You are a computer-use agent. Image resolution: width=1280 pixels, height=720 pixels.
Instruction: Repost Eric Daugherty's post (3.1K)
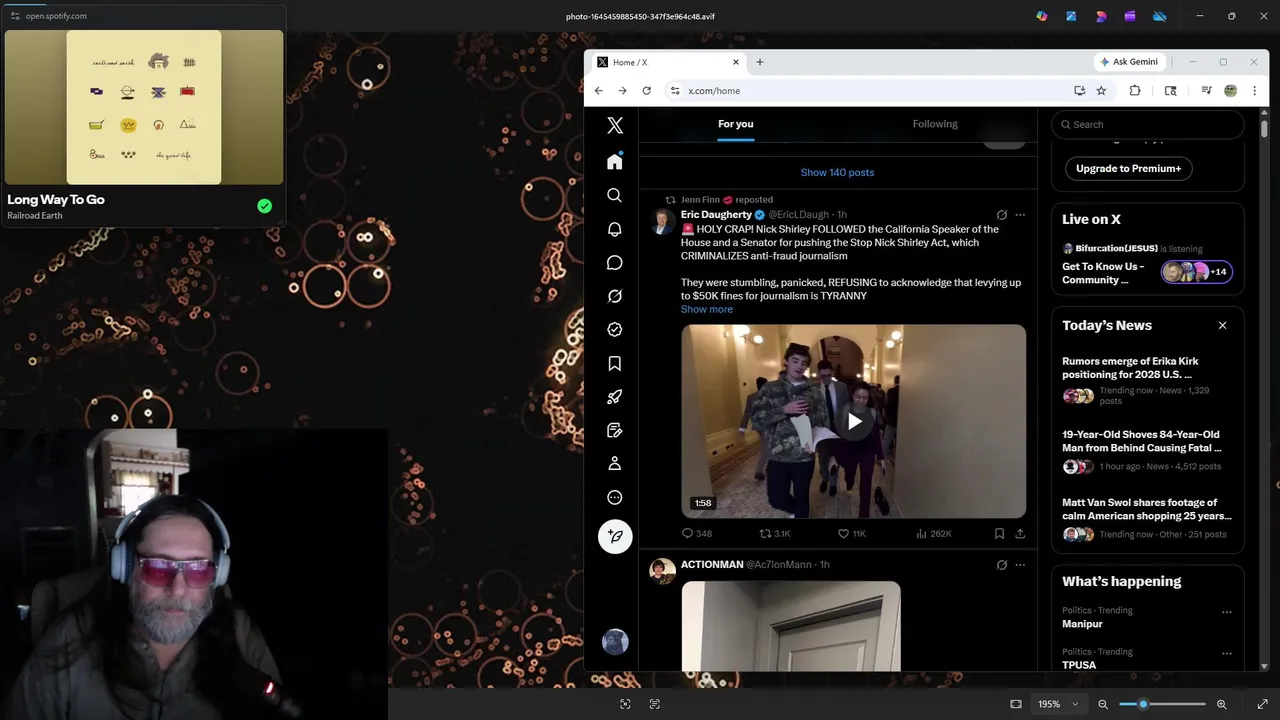click(x=775, y=534)
